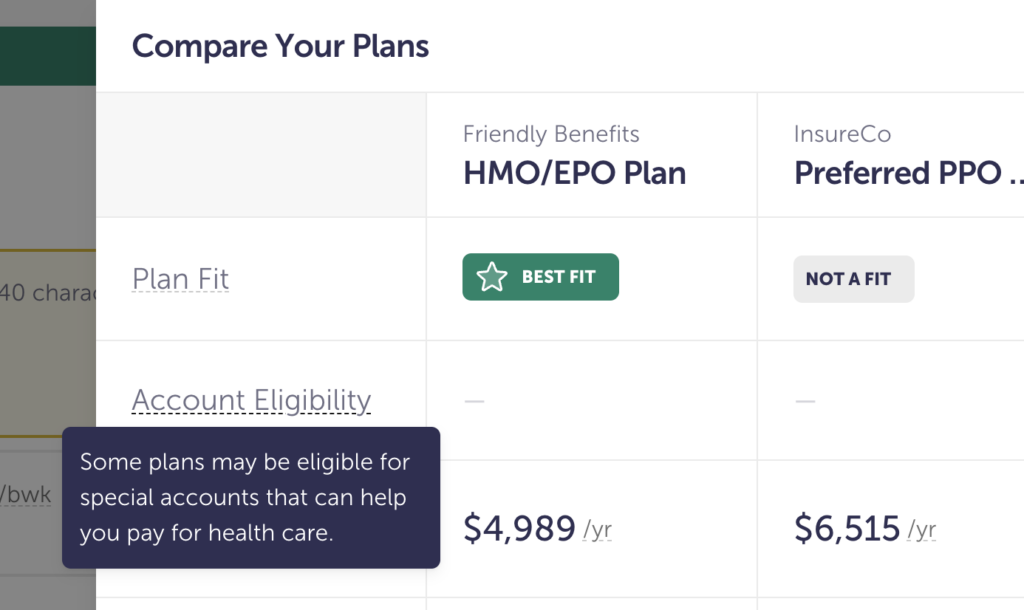Click the $4,989 yearly cost amount
This screenshot has height=610, width=1024.
(519, 528)
